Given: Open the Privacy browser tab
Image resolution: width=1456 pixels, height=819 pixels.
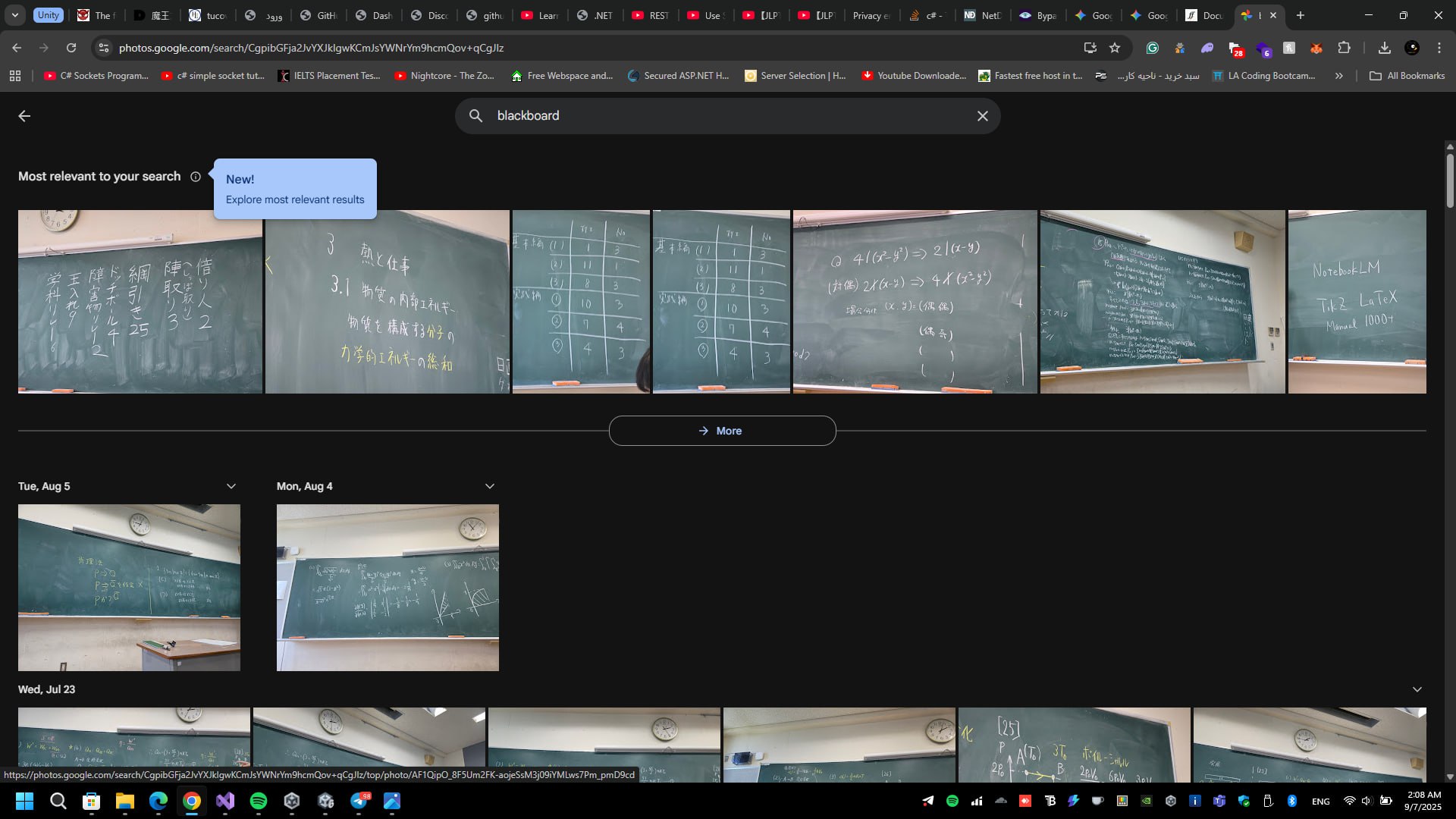Looking at the screenshot, I should click(871, 15).
